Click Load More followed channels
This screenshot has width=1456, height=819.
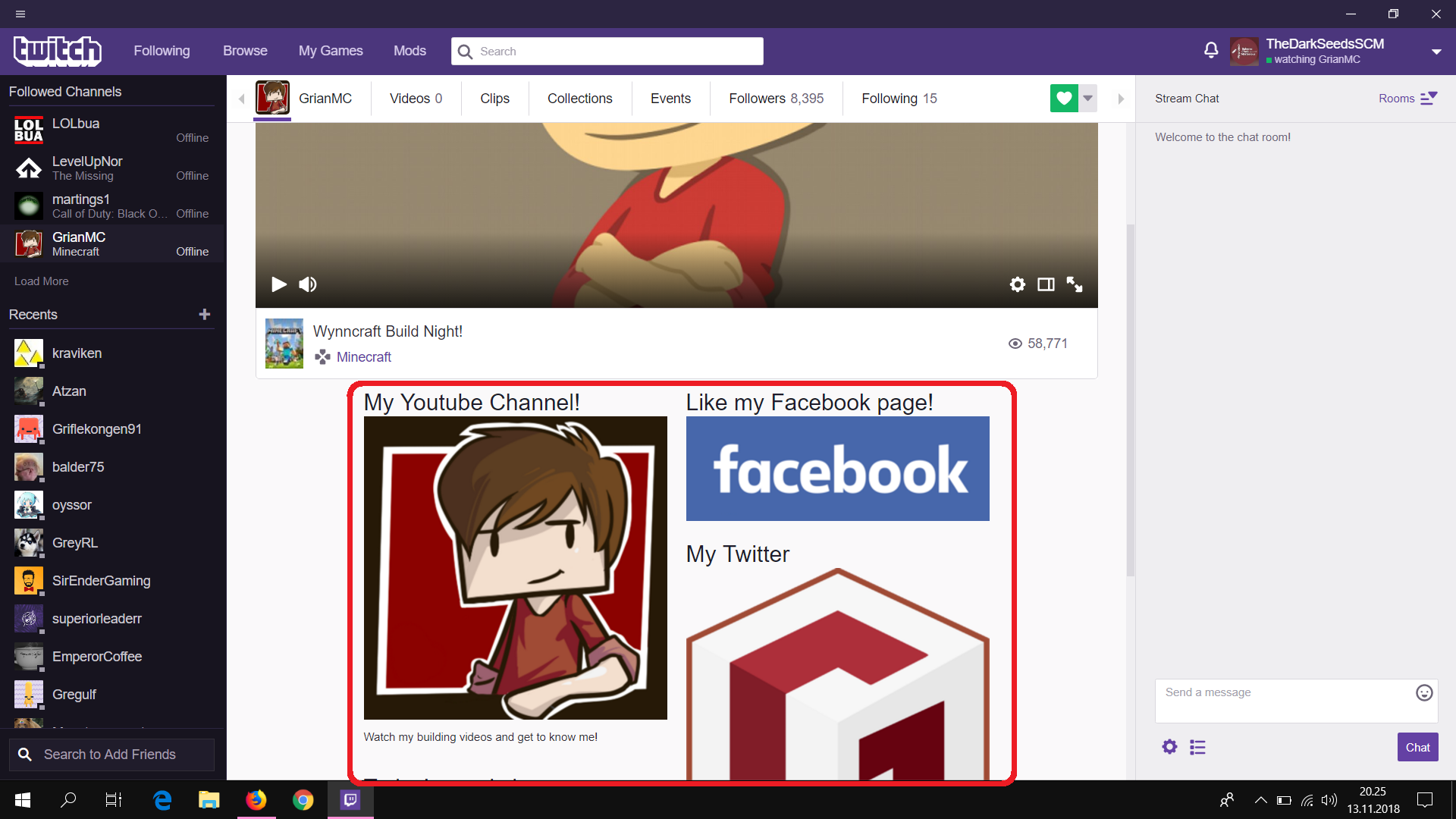tap(42, 281)
